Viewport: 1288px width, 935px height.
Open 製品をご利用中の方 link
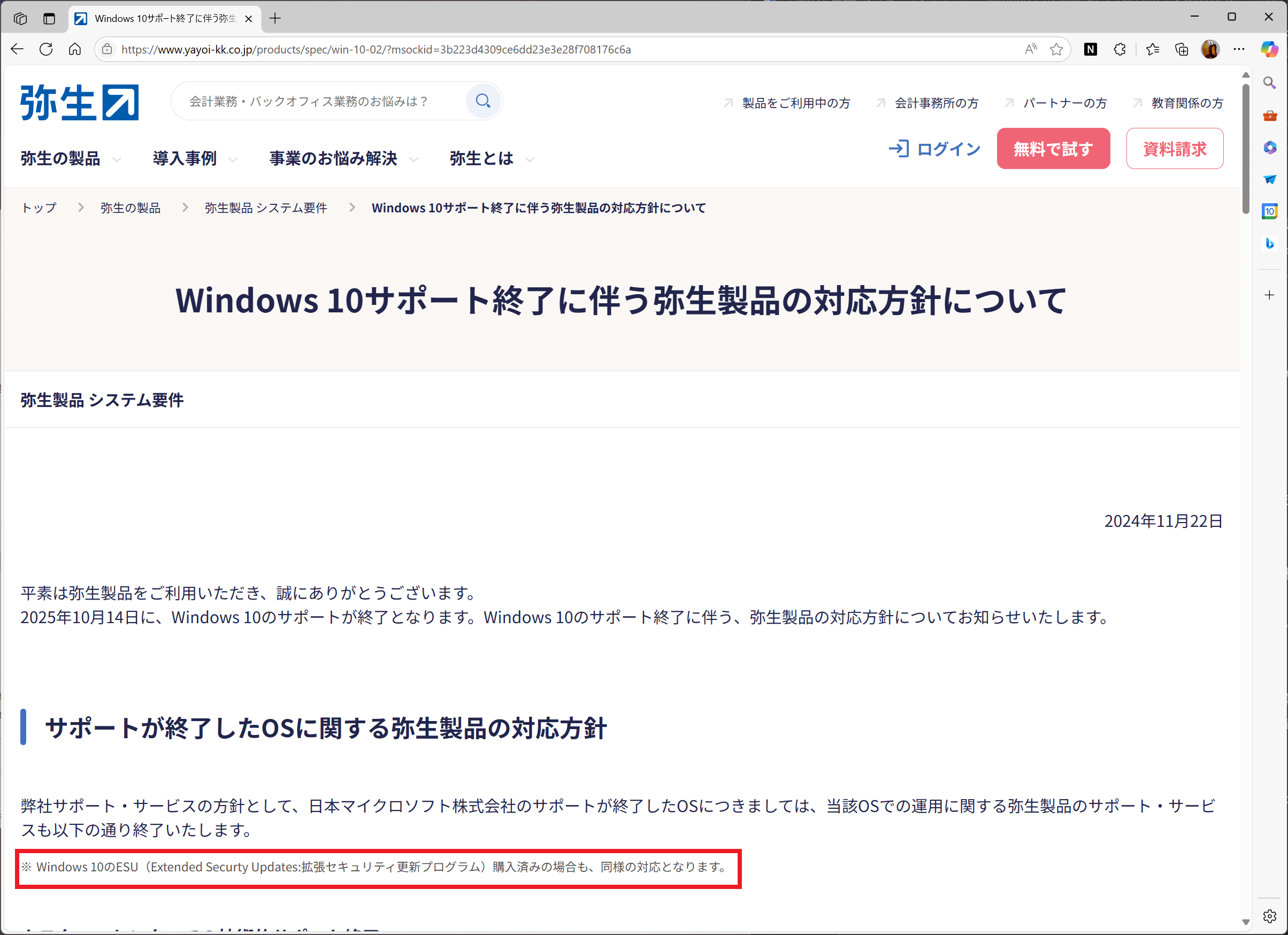point(787,103)
